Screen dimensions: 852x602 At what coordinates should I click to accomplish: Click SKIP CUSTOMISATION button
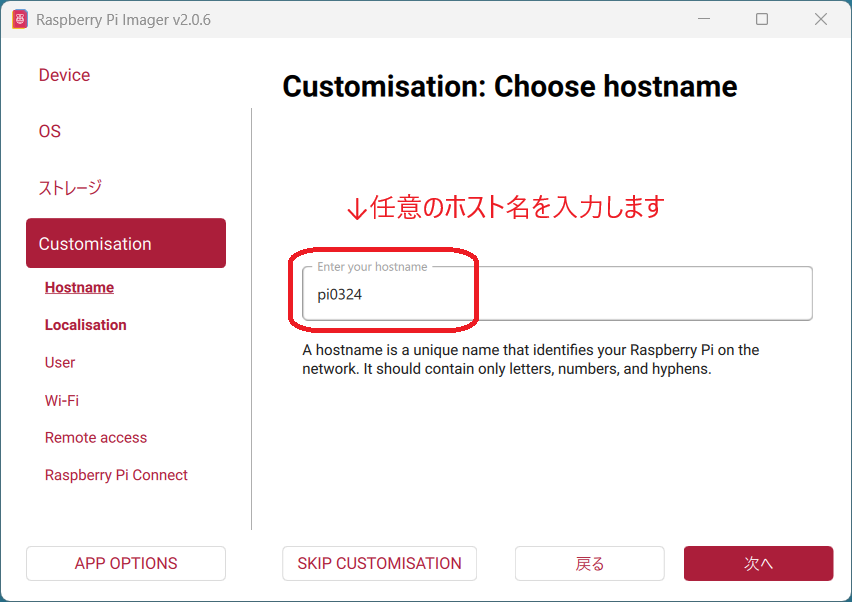point(379,563)
